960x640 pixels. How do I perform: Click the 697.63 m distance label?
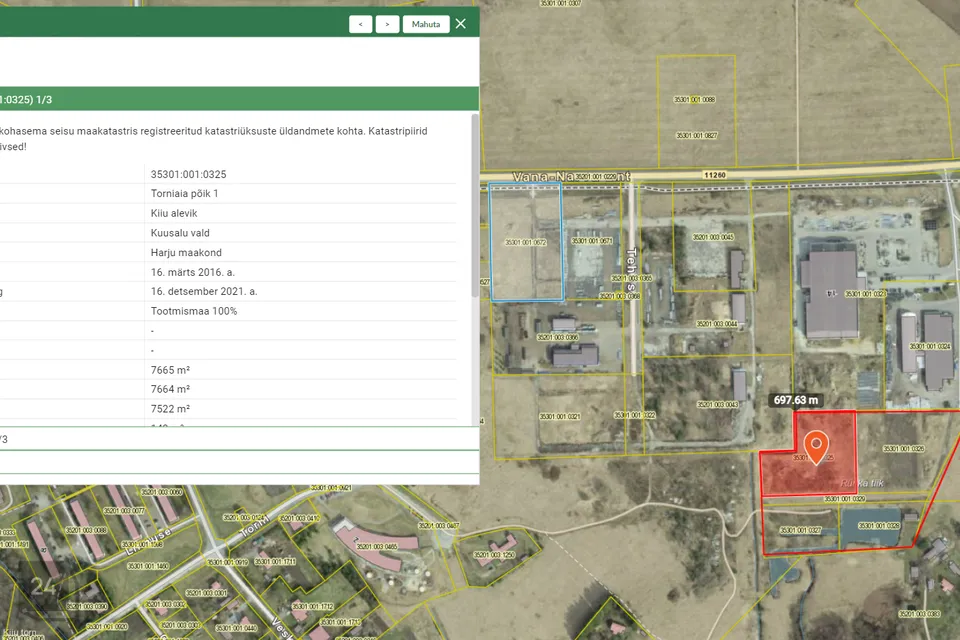click(x=796, y=400)
